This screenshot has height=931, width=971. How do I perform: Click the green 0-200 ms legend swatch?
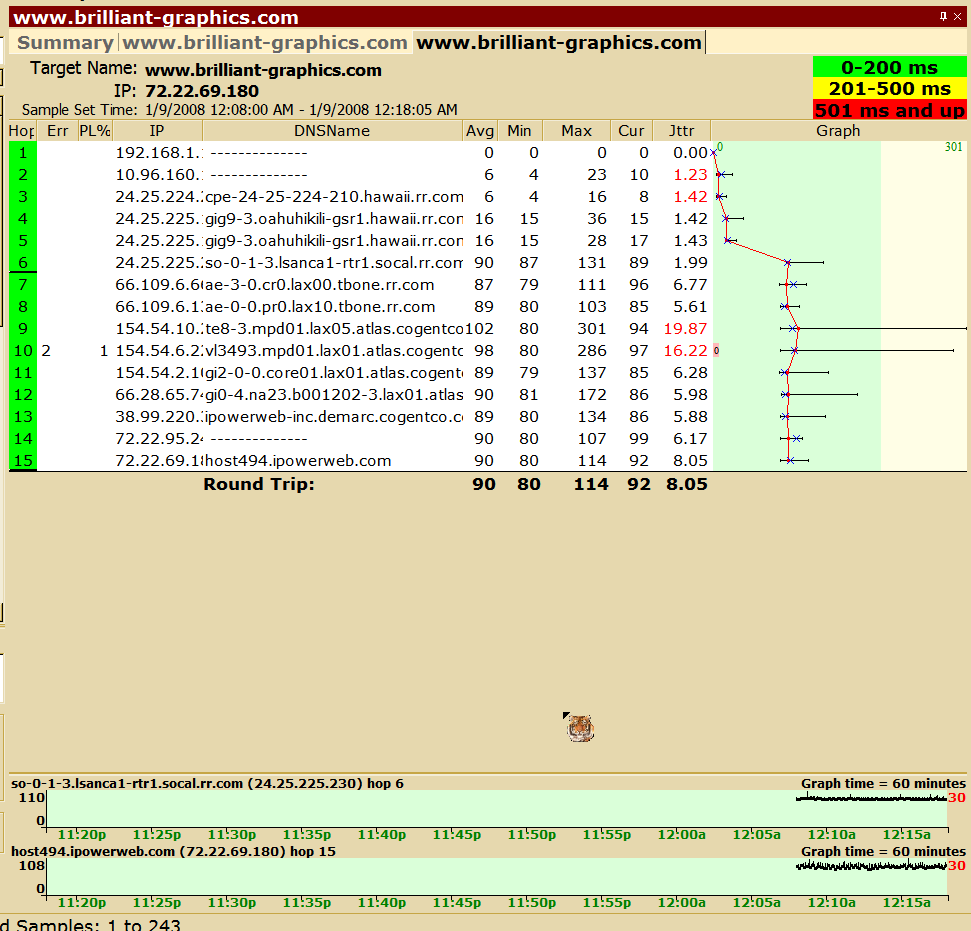(x=889, y=67)
